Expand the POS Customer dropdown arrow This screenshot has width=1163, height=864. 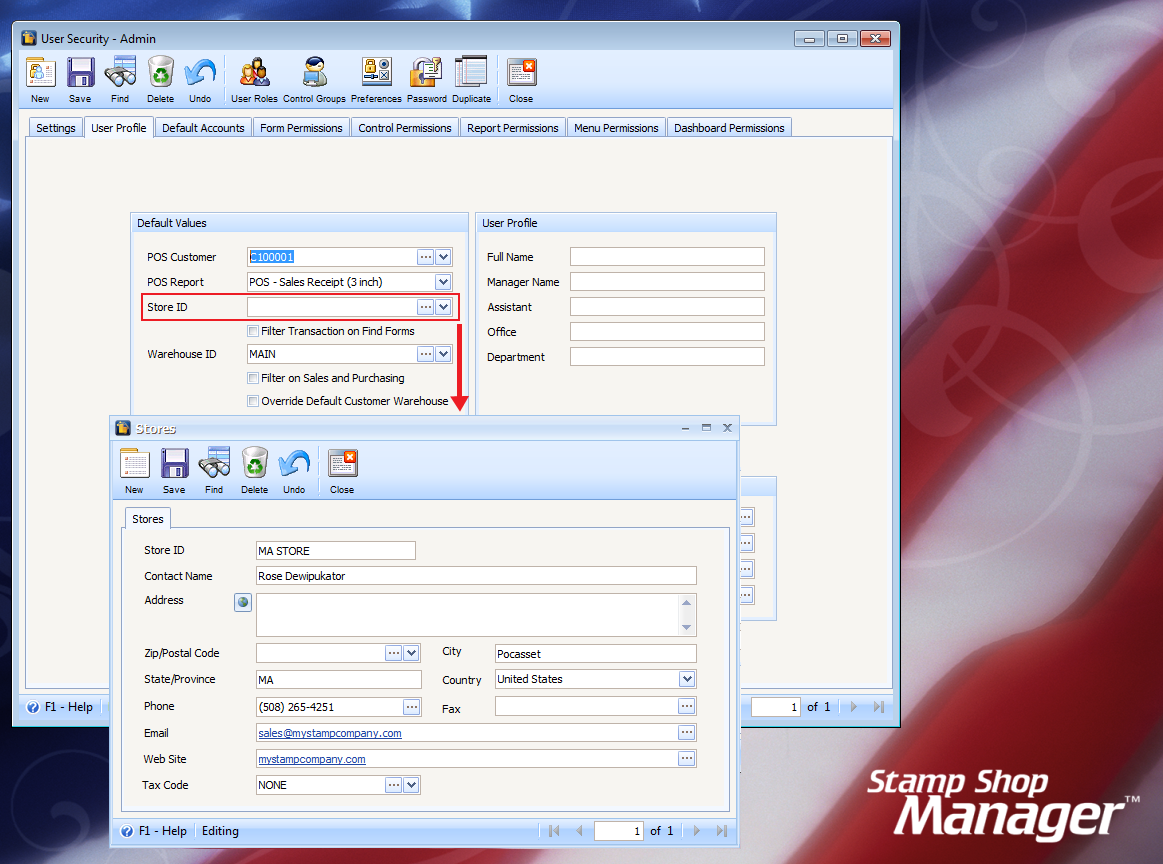(444, 257)
